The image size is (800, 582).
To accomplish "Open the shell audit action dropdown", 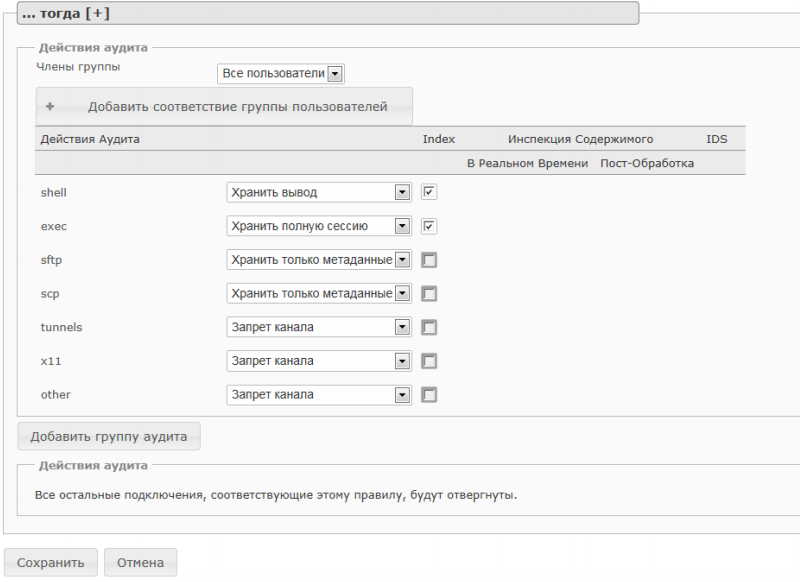I will tap(319, 192).
